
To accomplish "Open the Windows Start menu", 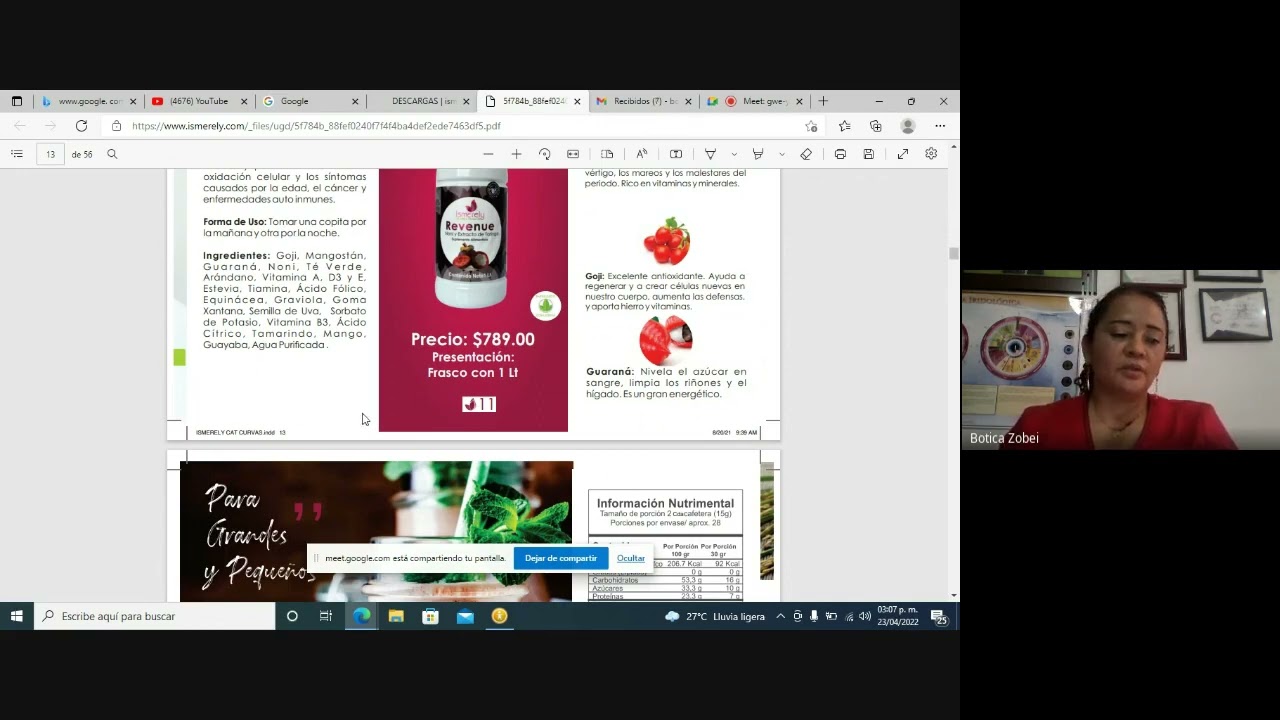I will 17,616.
